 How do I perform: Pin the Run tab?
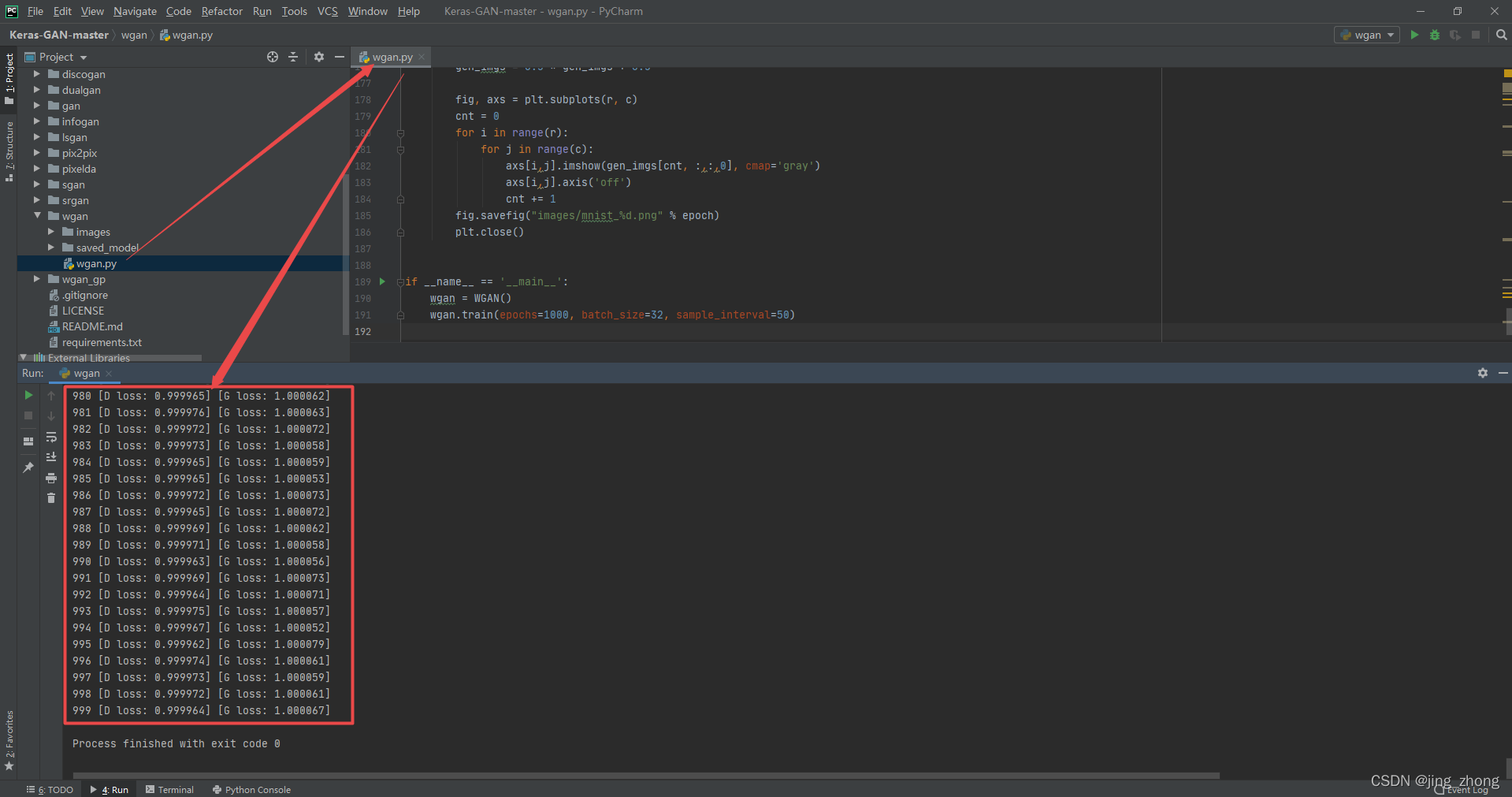(x=28, y=467)
